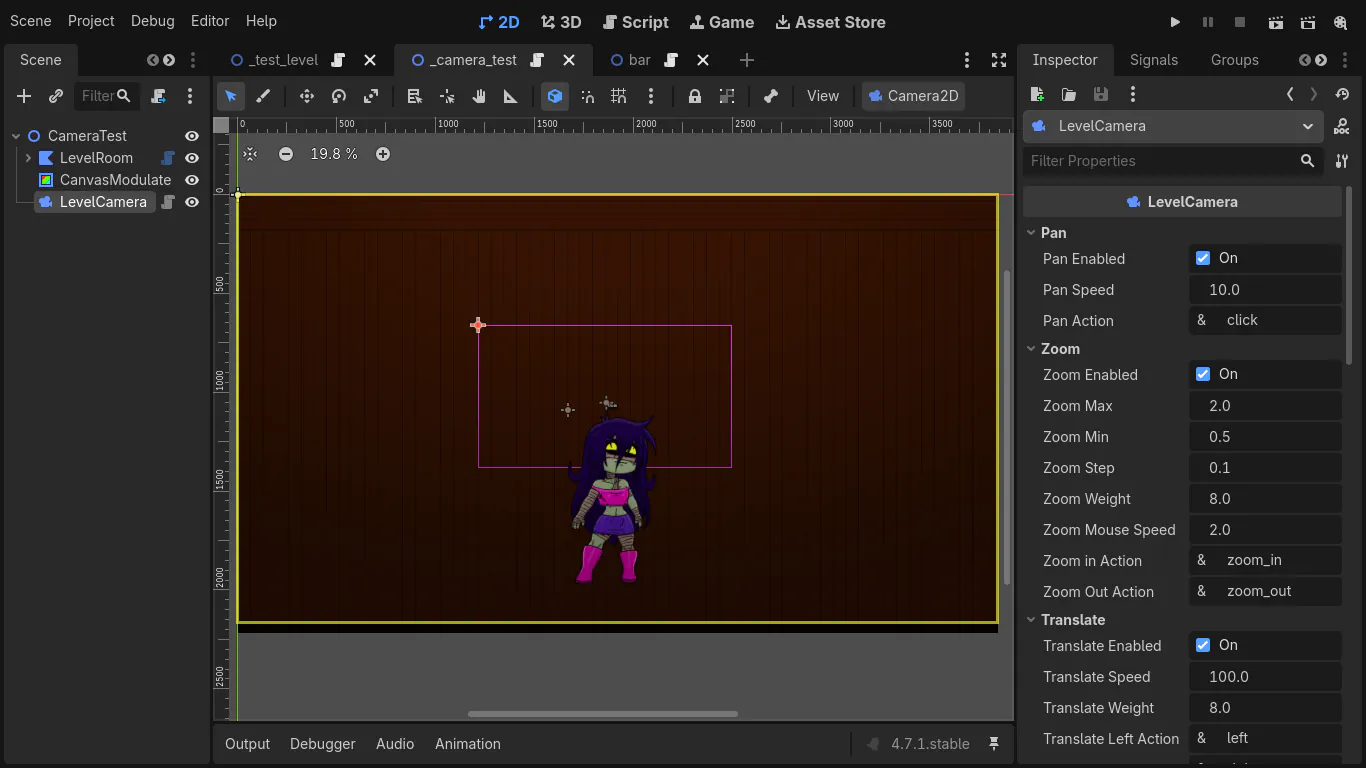Uncheck the Pan Enabled checkbox
The width and height of the screenshot is (1366, 768).
[1203, 258]
